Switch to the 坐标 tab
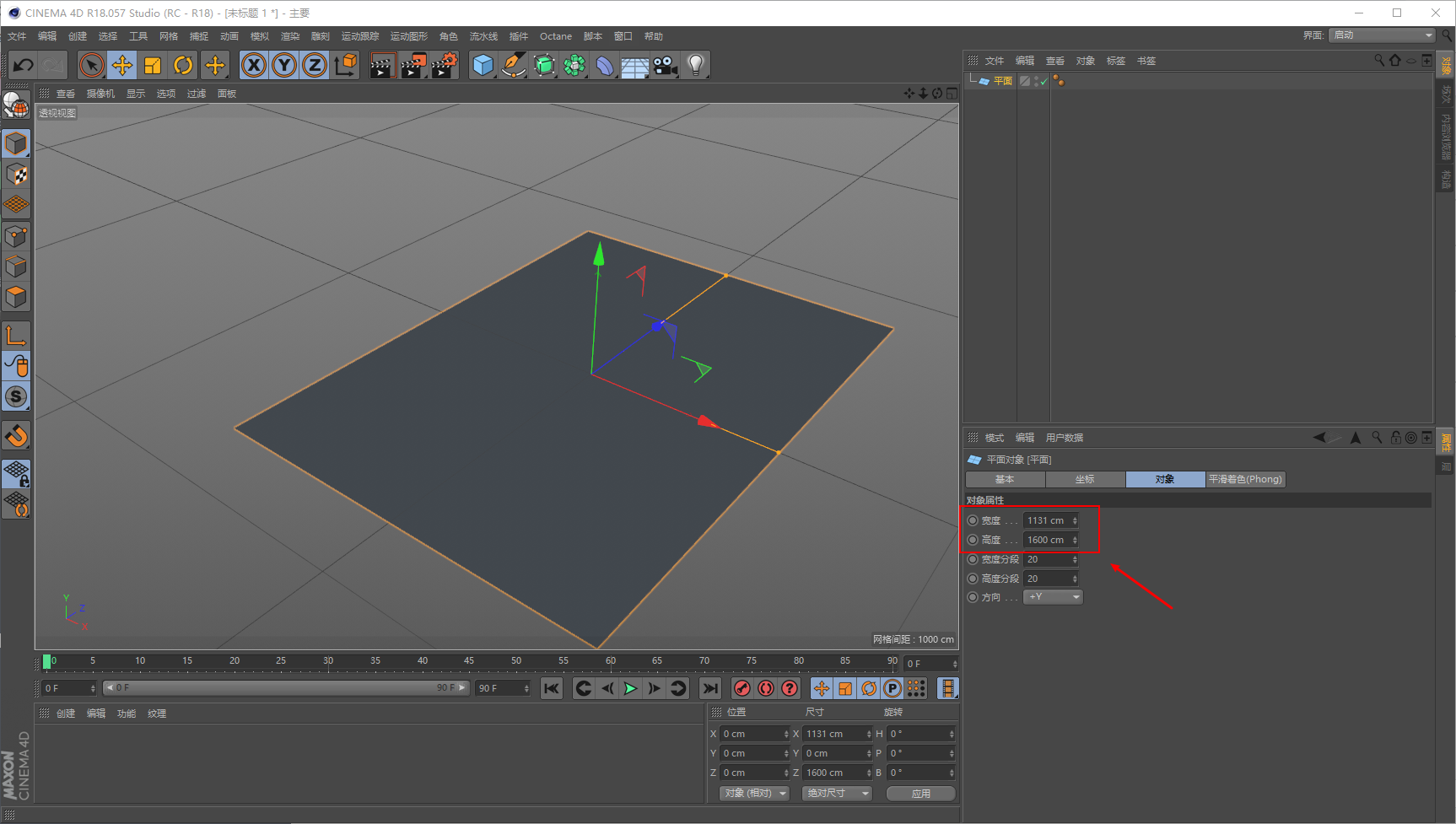Image resolution: width=1456 pixels, height=824 pixels. click(1085, 479)
